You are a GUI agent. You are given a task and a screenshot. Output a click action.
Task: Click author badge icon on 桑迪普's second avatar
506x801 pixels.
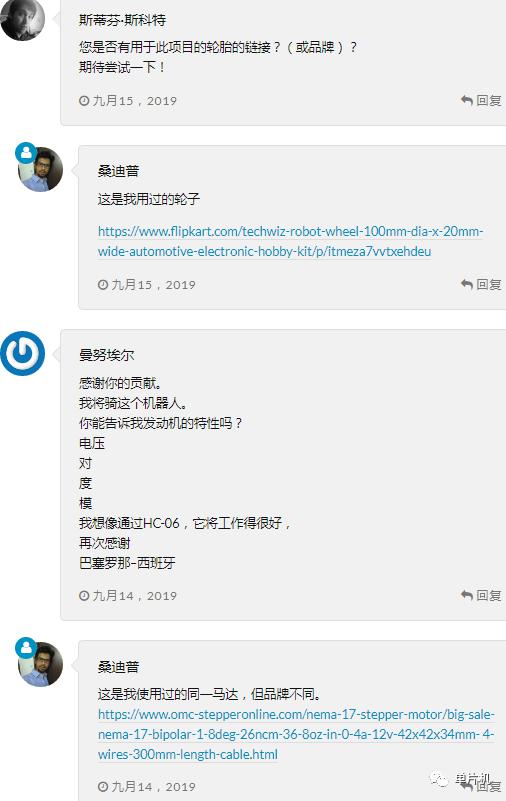click(x=26, y=648)
